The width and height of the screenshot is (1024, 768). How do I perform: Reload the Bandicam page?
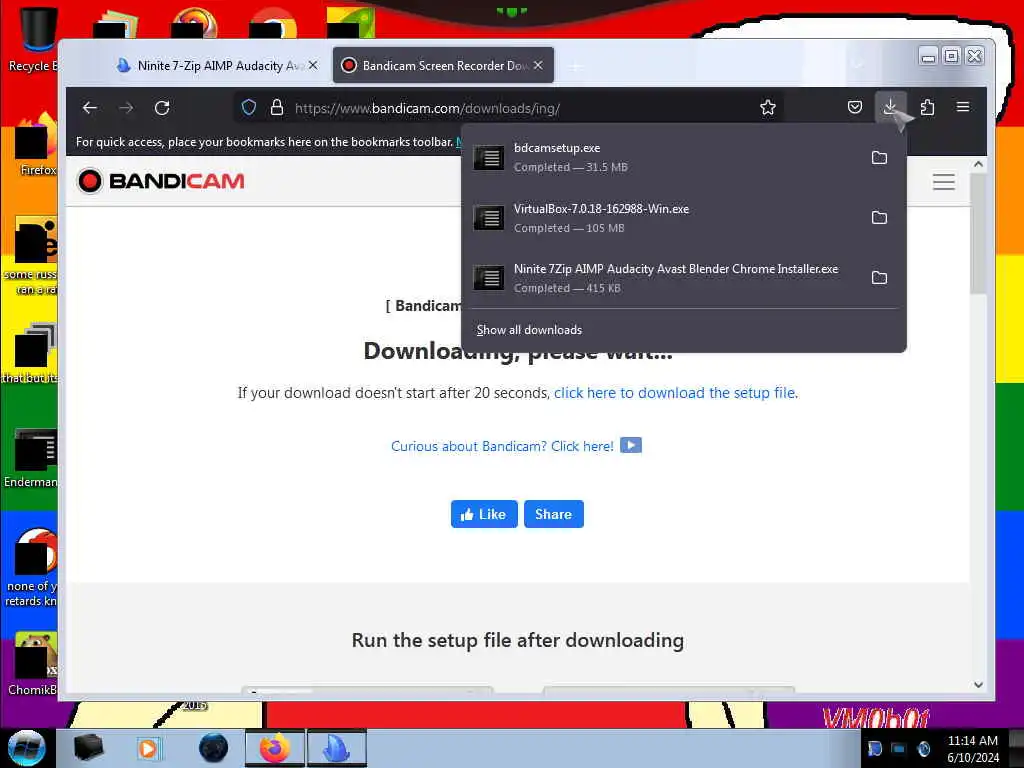click(x=162, y=108)
